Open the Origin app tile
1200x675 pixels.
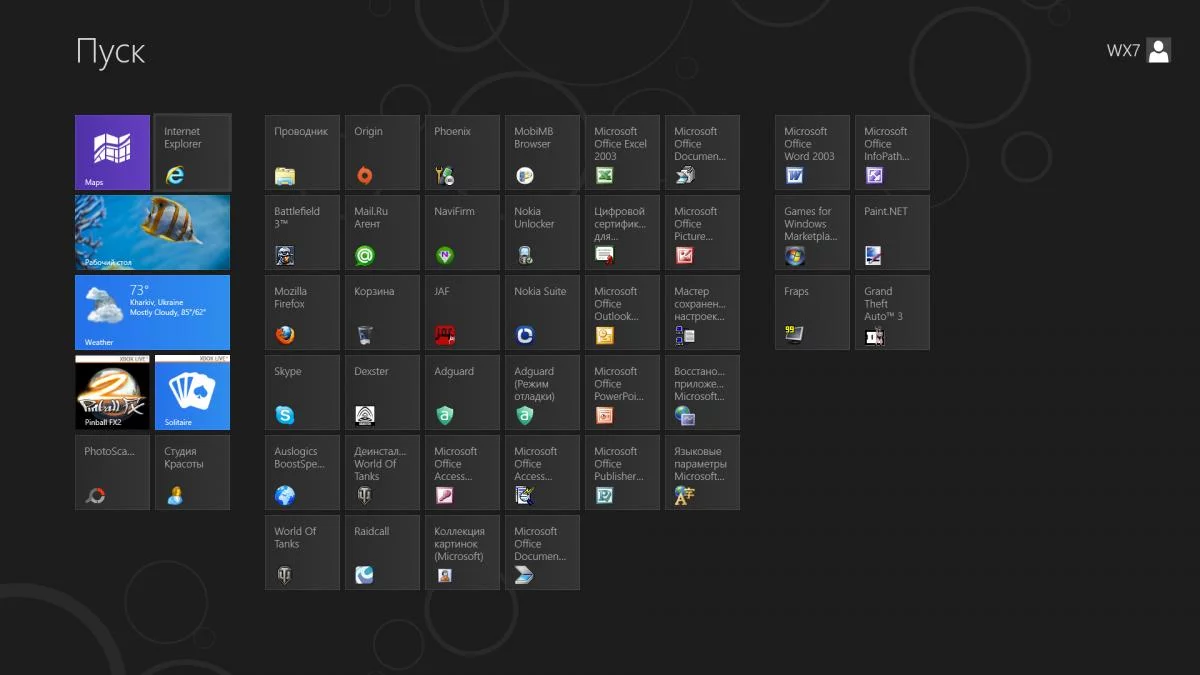click(x=382, y=152)
